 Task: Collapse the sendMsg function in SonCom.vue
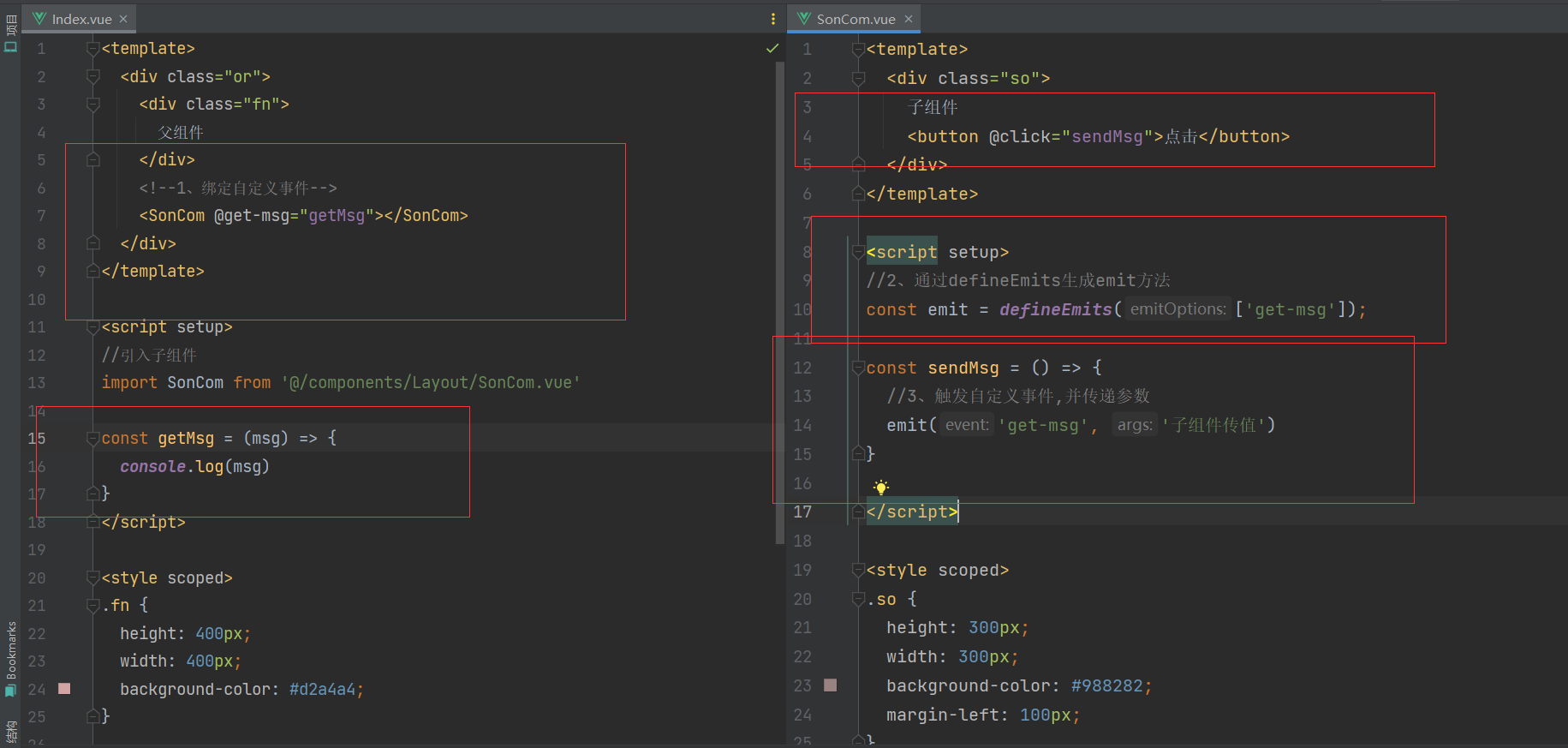(x=858, y=368)
